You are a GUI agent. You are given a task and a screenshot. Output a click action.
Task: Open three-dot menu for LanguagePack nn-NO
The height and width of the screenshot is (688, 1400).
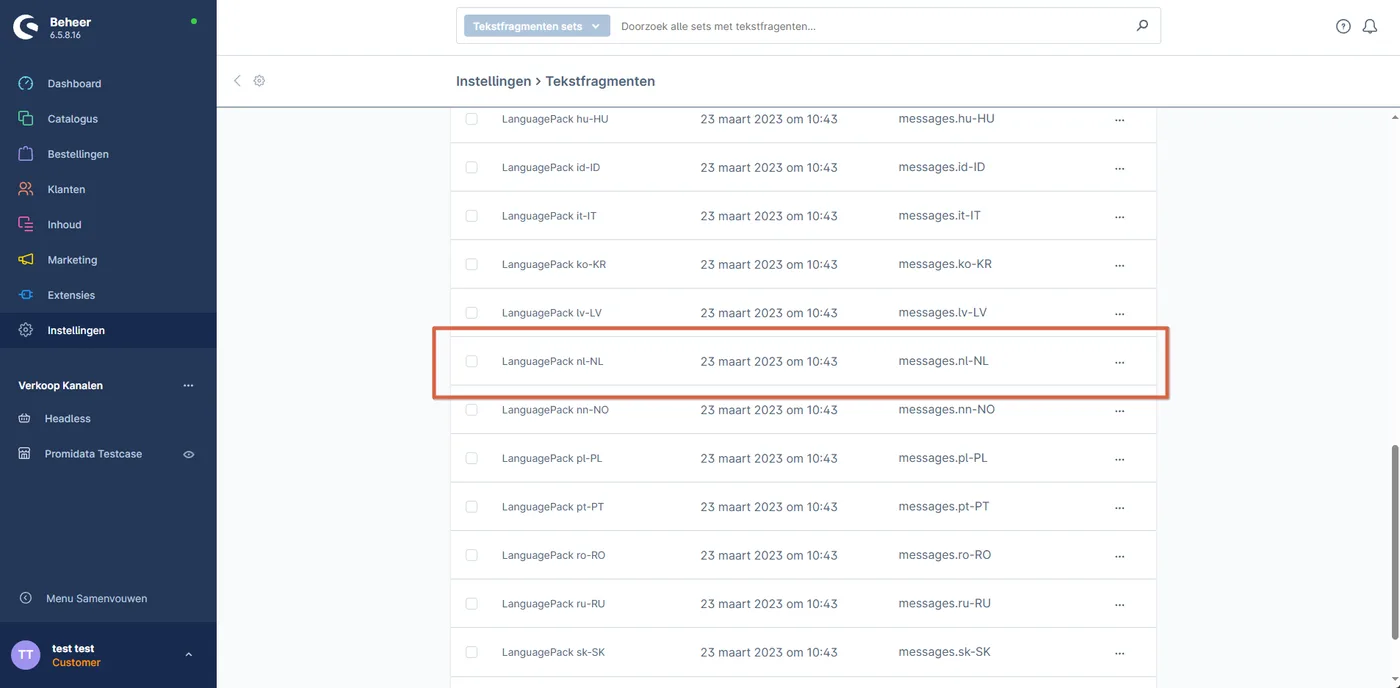[x=1119, y=411]
